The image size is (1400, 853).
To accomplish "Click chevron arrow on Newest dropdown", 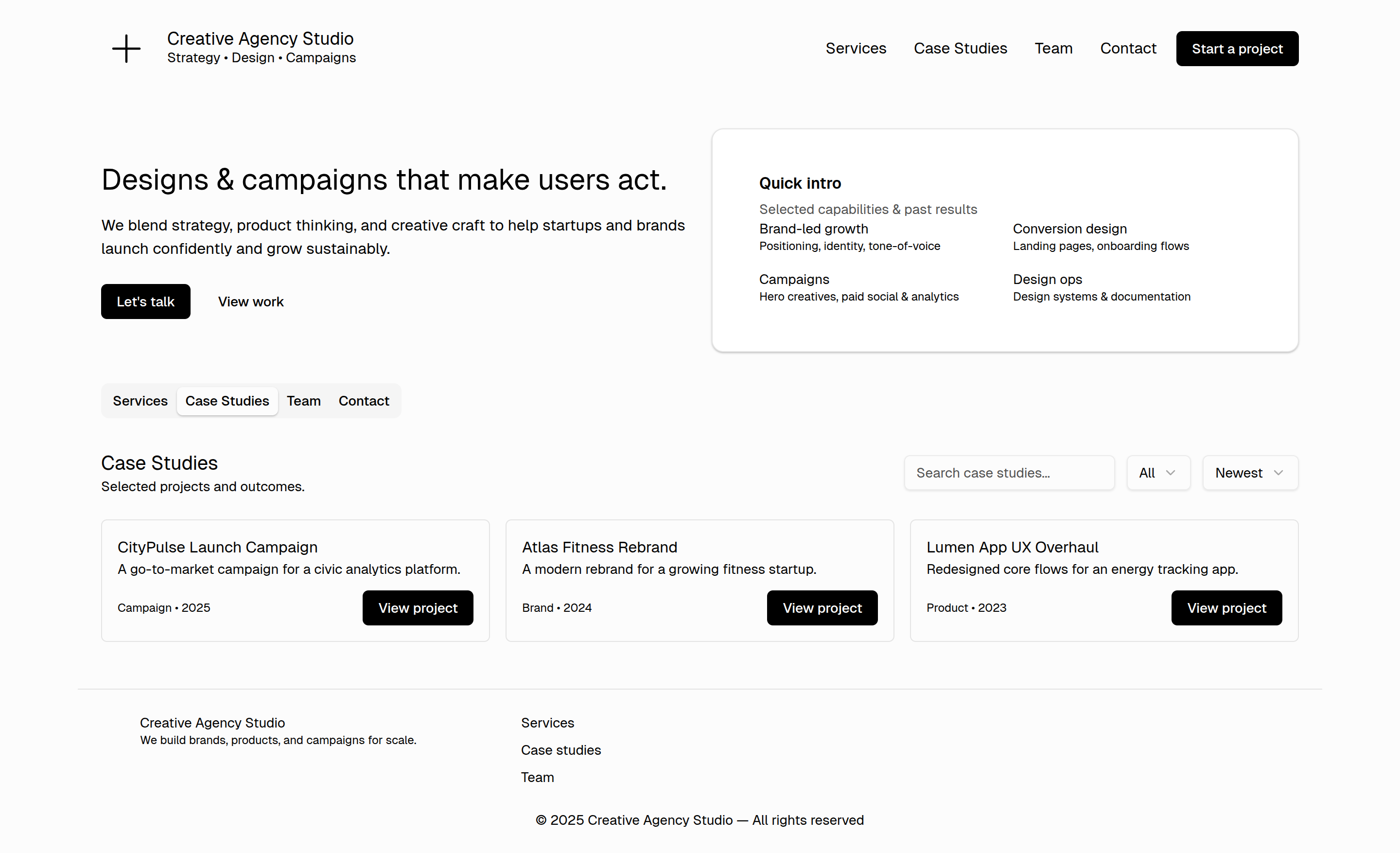I will coord(1278,472).
